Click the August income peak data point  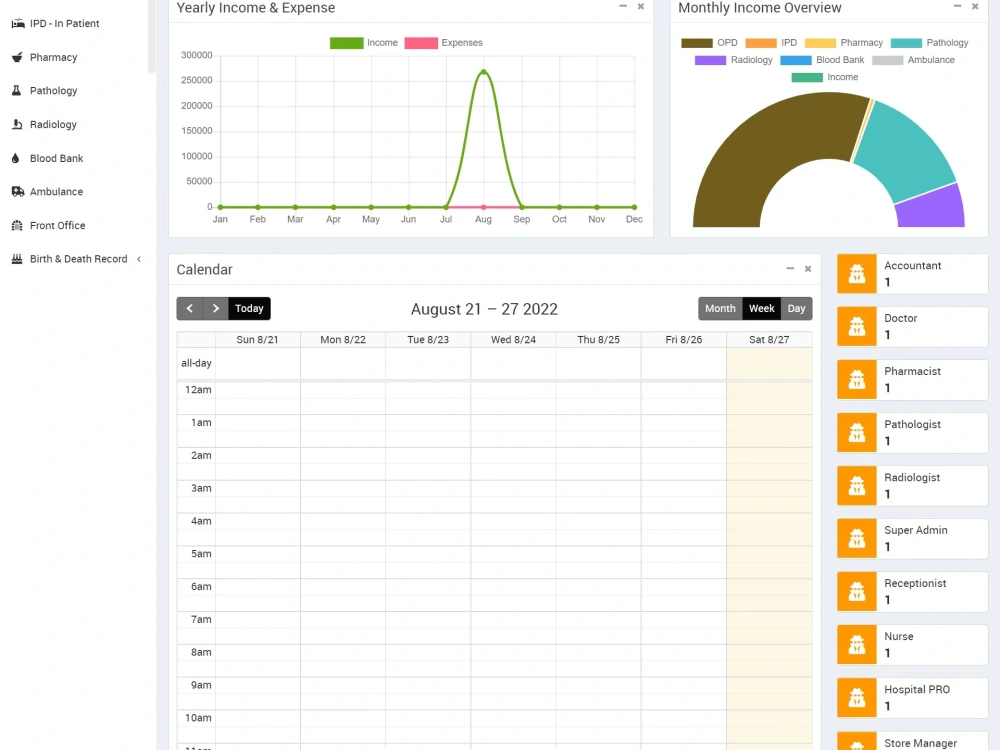pyautogui.click(x=484, y=71)
